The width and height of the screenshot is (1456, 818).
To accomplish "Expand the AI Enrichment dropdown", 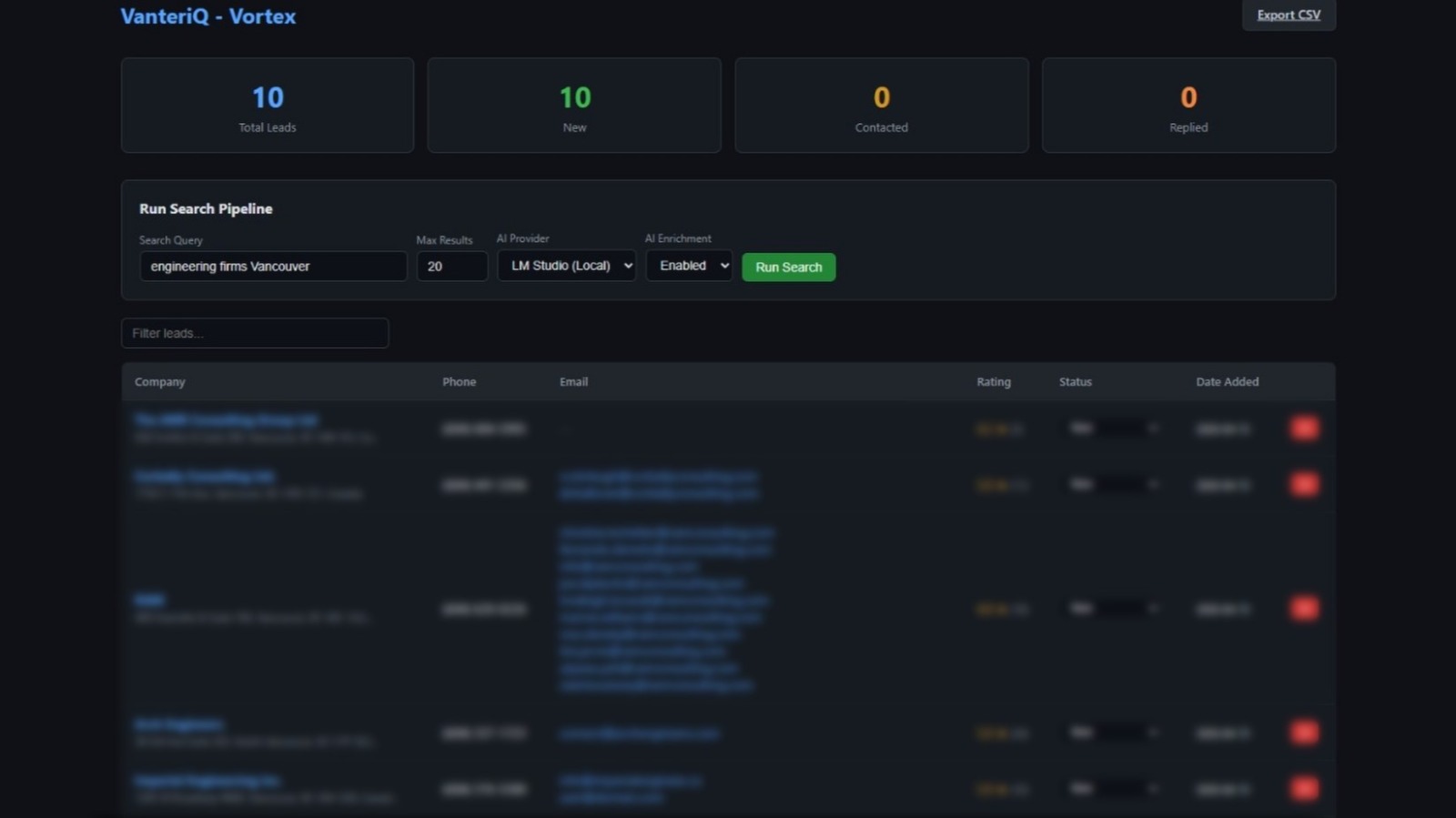I will tap(689, 266).
